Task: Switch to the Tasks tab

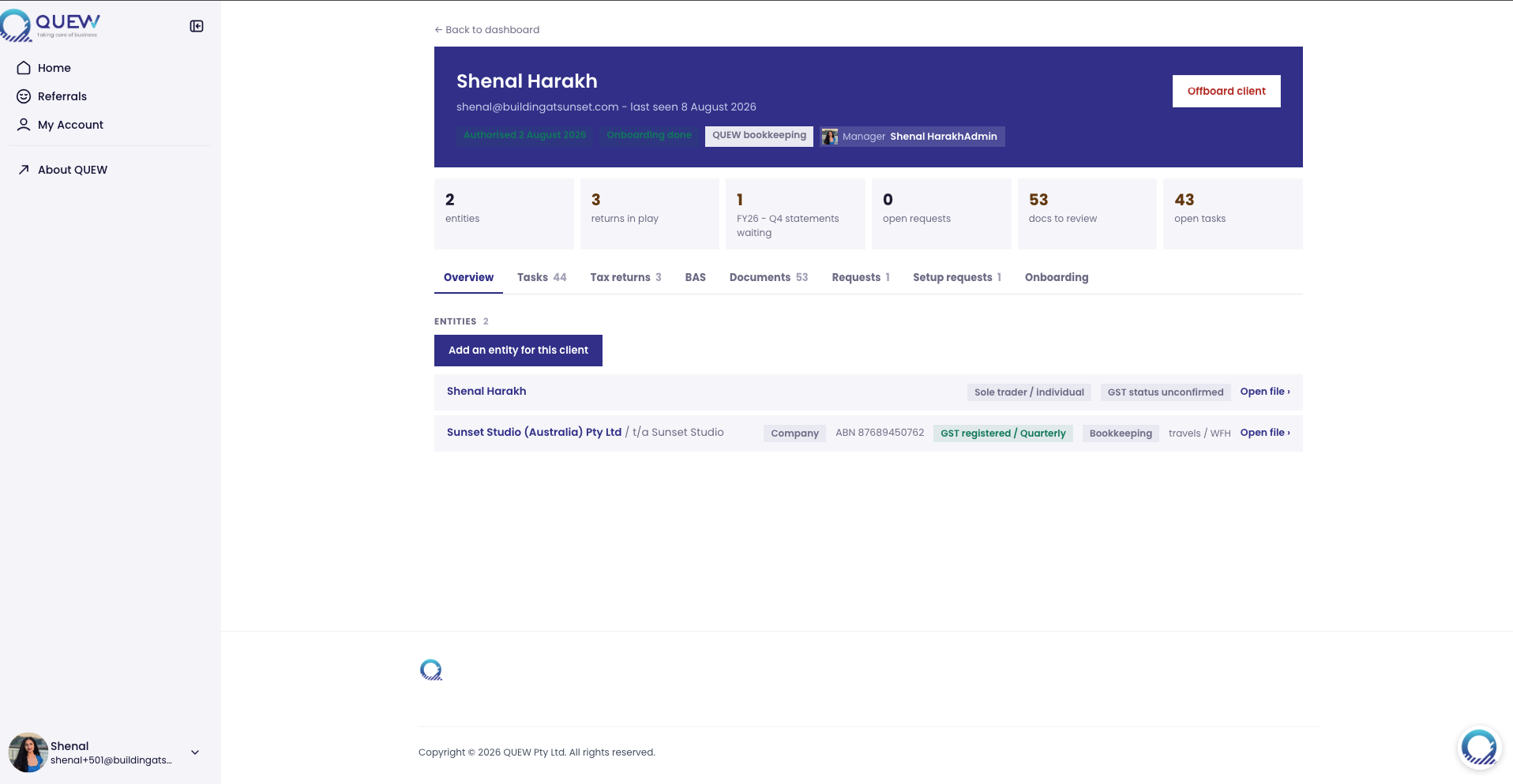Action: [x=542, y=278]
